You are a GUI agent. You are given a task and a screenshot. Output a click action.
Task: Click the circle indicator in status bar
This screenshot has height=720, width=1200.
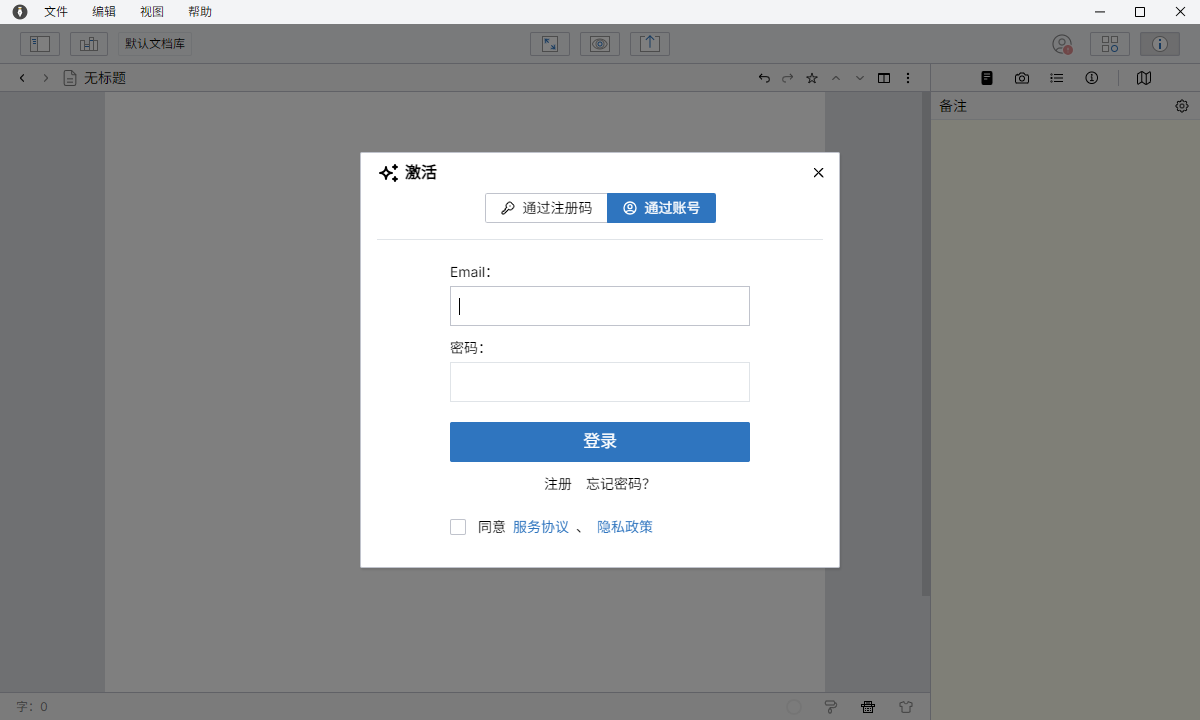pyautogui.click(x=794, y=707)
